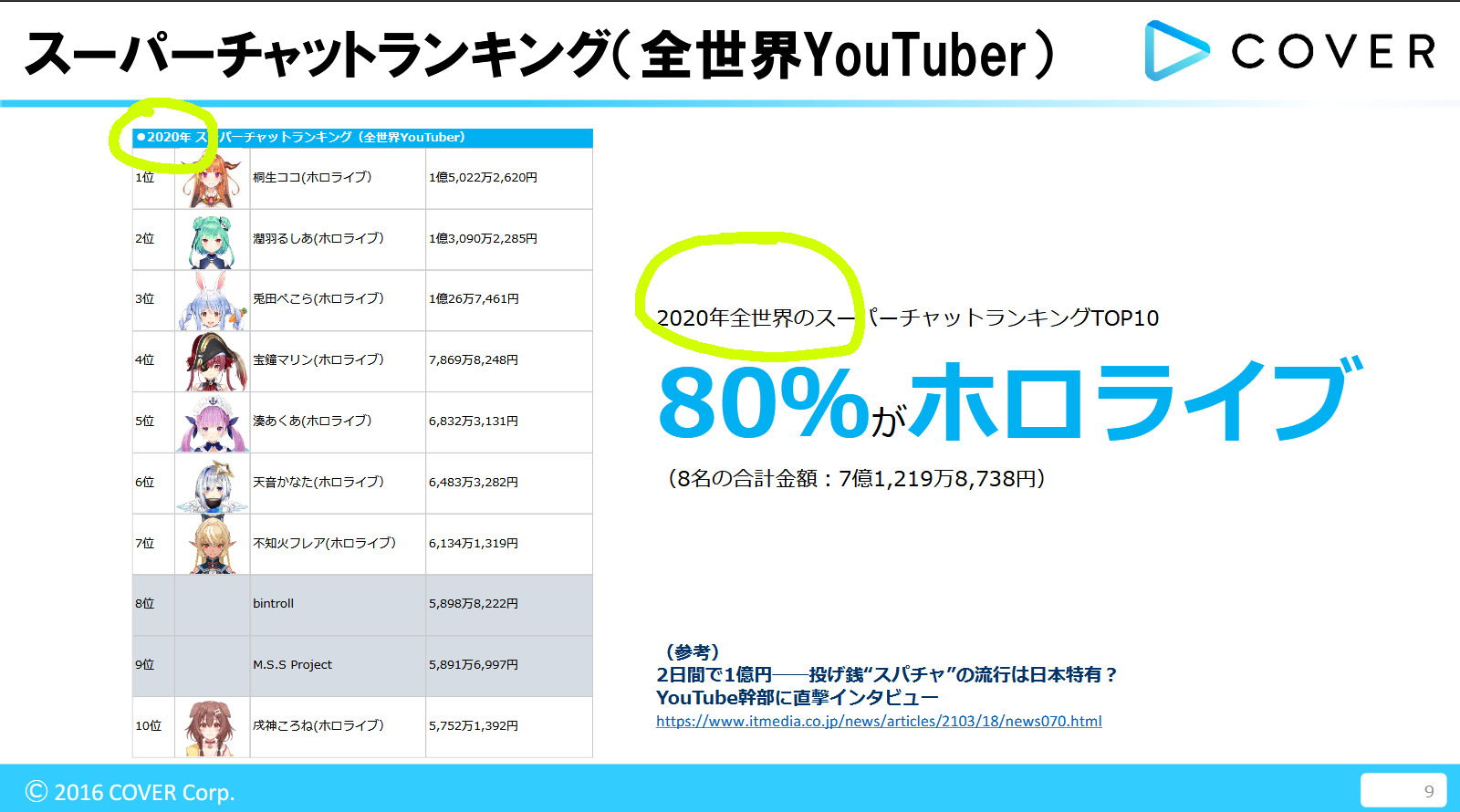Click the amount 5,891万6,997円

(x=474, y=664)
